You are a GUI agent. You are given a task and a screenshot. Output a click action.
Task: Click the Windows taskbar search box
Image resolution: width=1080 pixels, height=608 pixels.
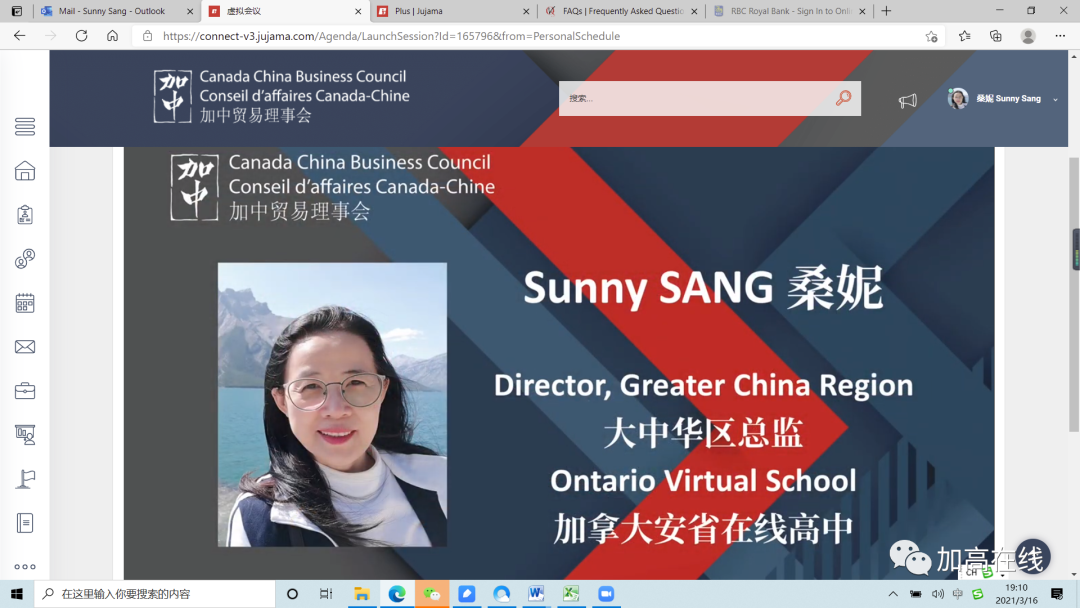[155, 594]
